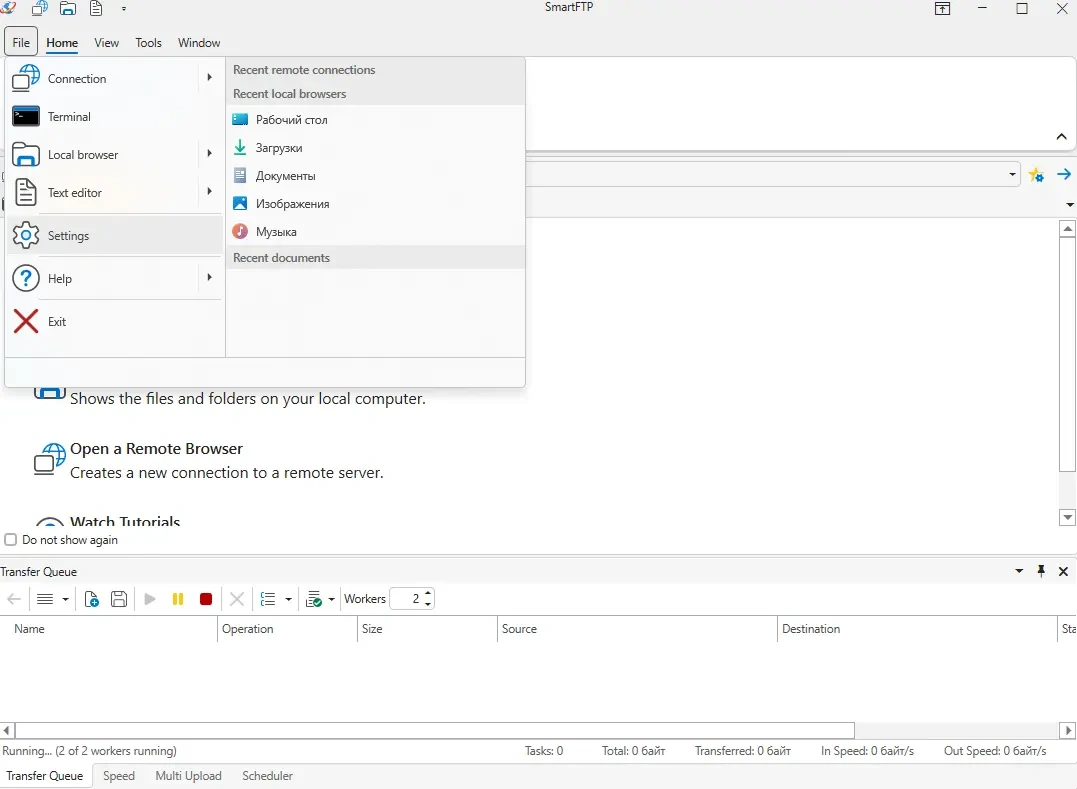Click the Text editor document icon
The width and height of the screenshot is (1077, 789).
[26, 192]
